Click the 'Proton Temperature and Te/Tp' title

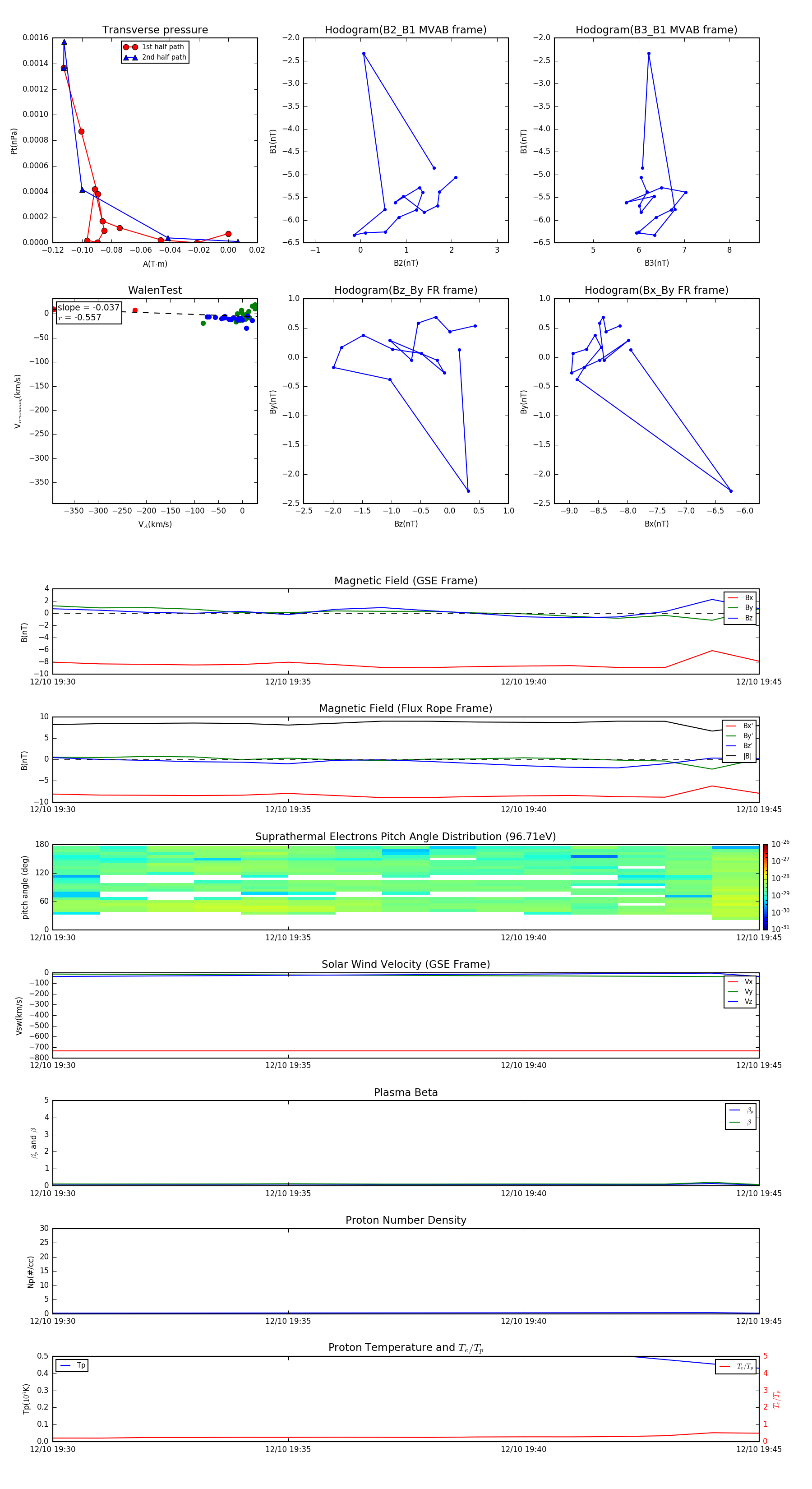click(406, 1348)
